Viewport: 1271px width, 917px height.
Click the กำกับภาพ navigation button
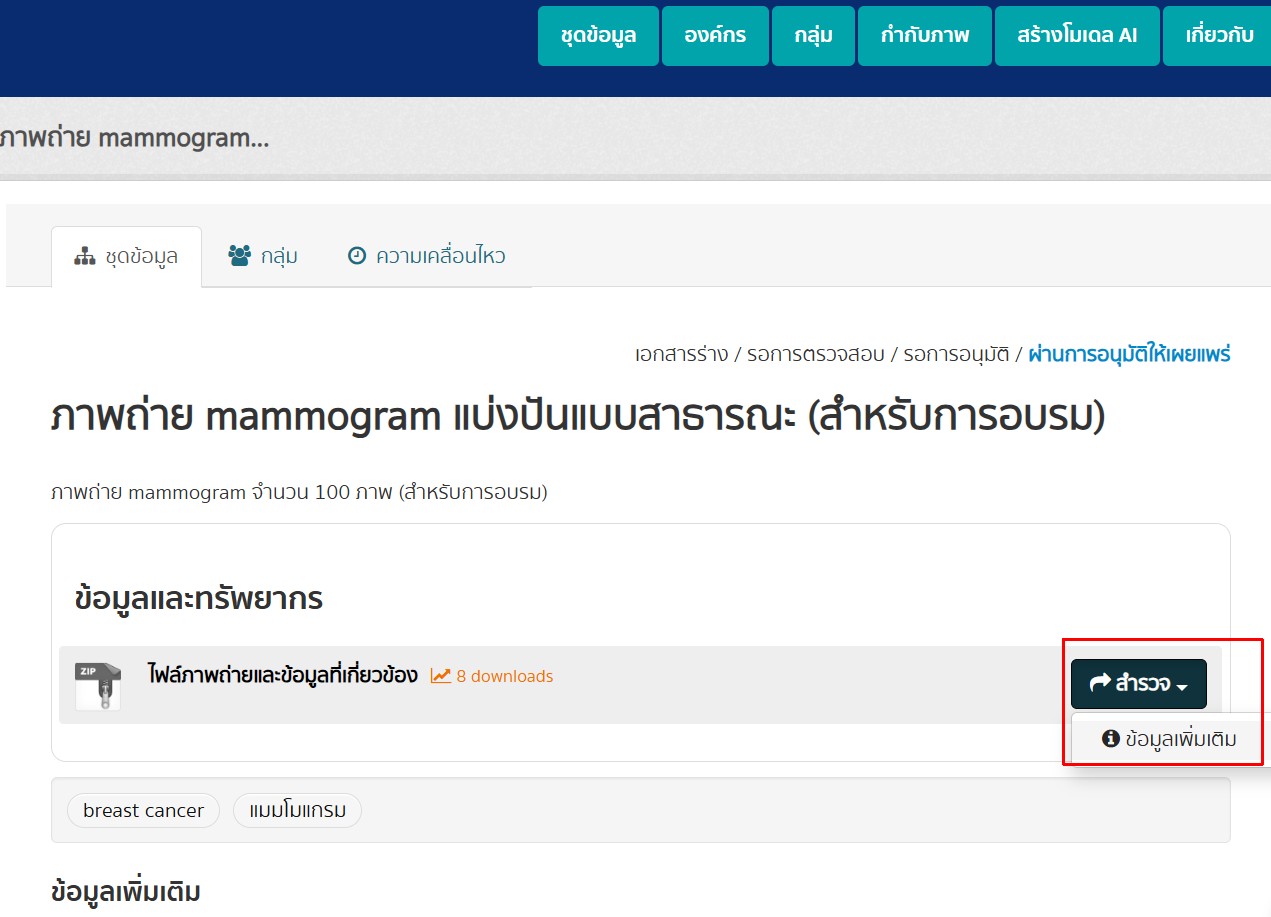point(923,34)
